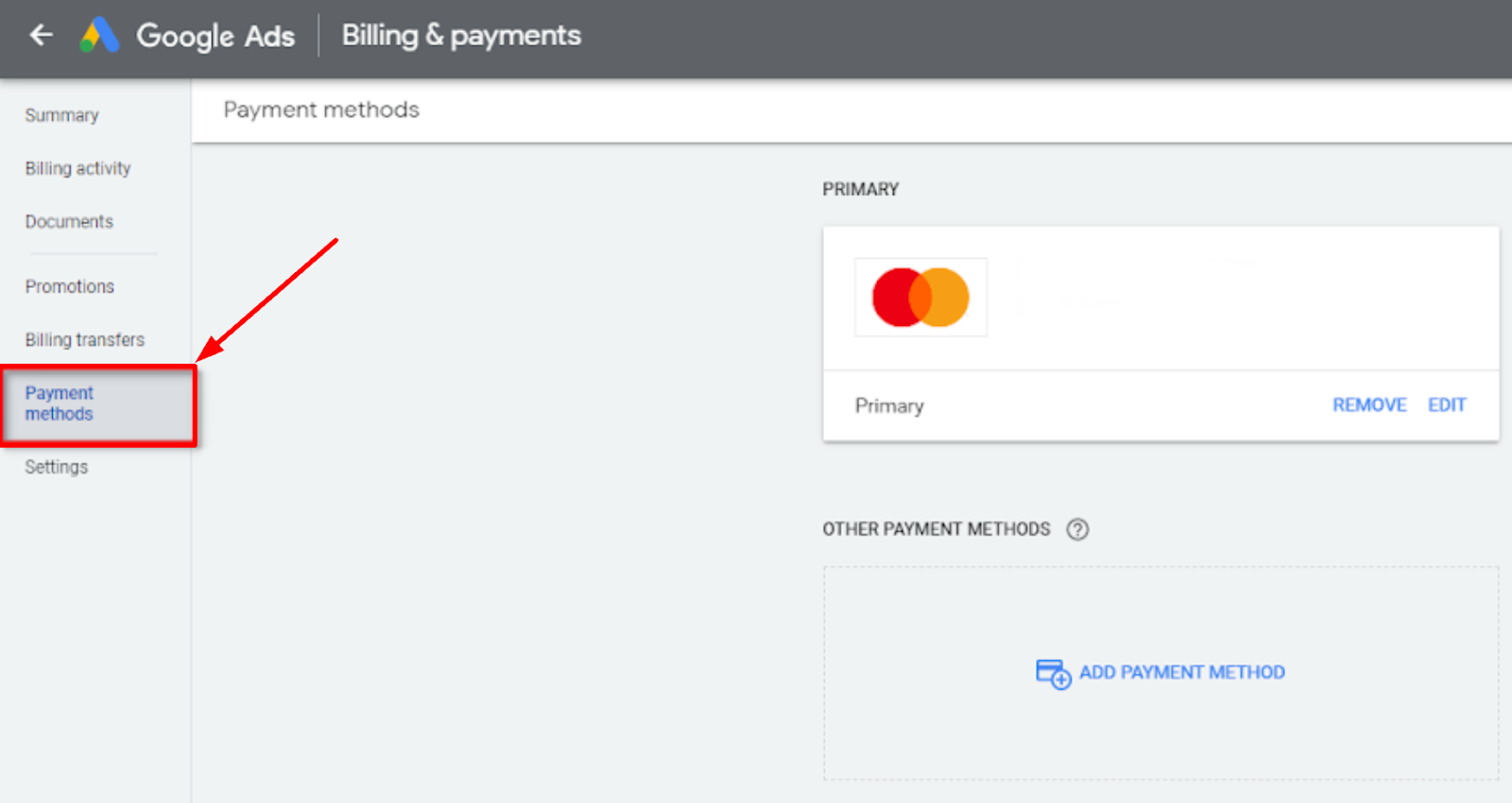Open Settings in the sidebar
The image size is (1512, 803).
56,467
